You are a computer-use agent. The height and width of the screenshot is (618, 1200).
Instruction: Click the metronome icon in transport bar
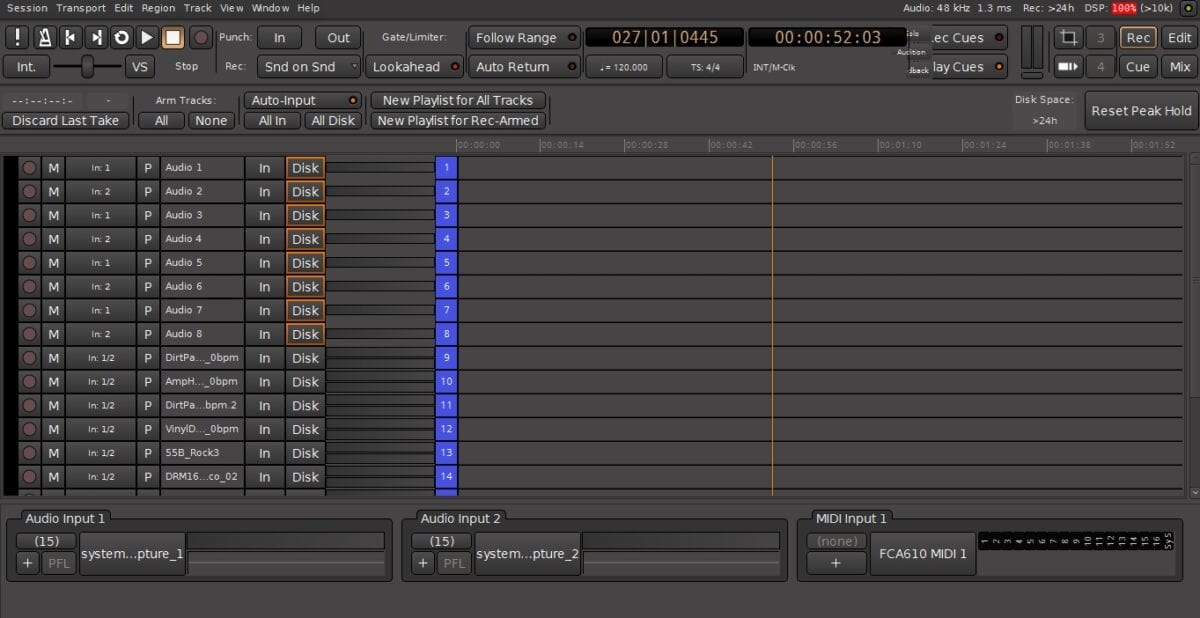[x=44, y=38]
